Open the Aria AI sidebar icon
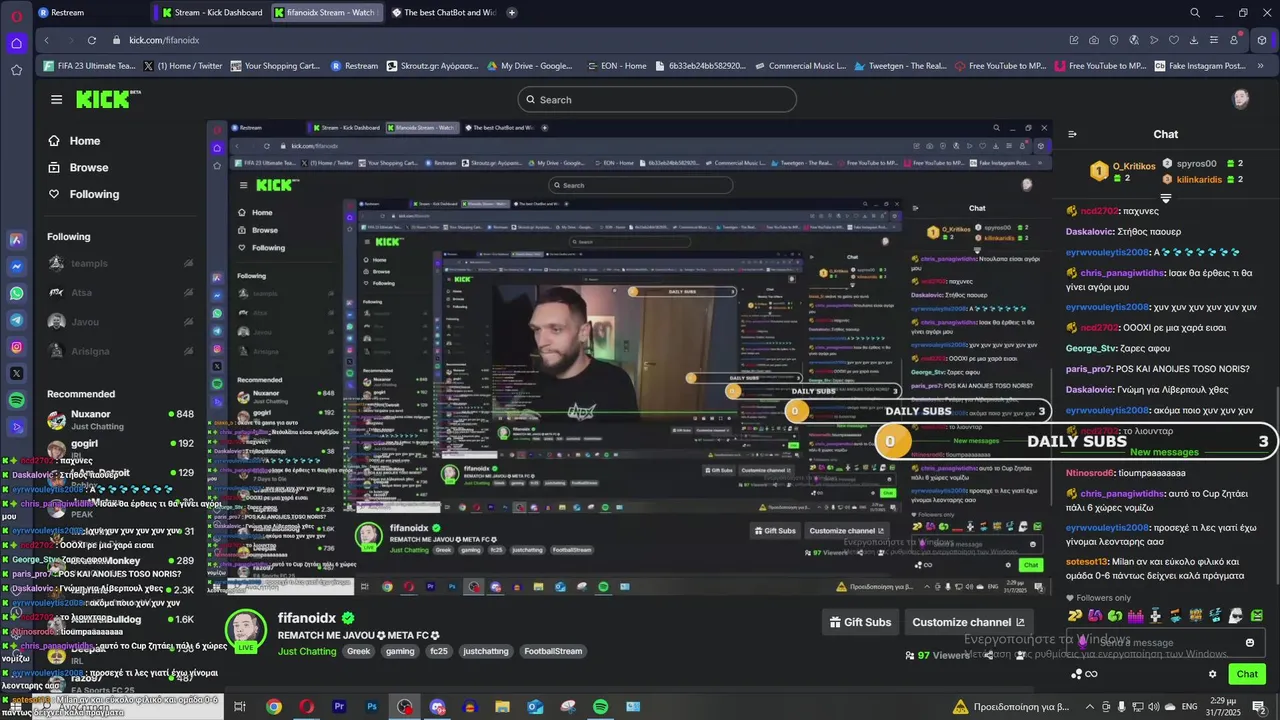 [16, 240]
